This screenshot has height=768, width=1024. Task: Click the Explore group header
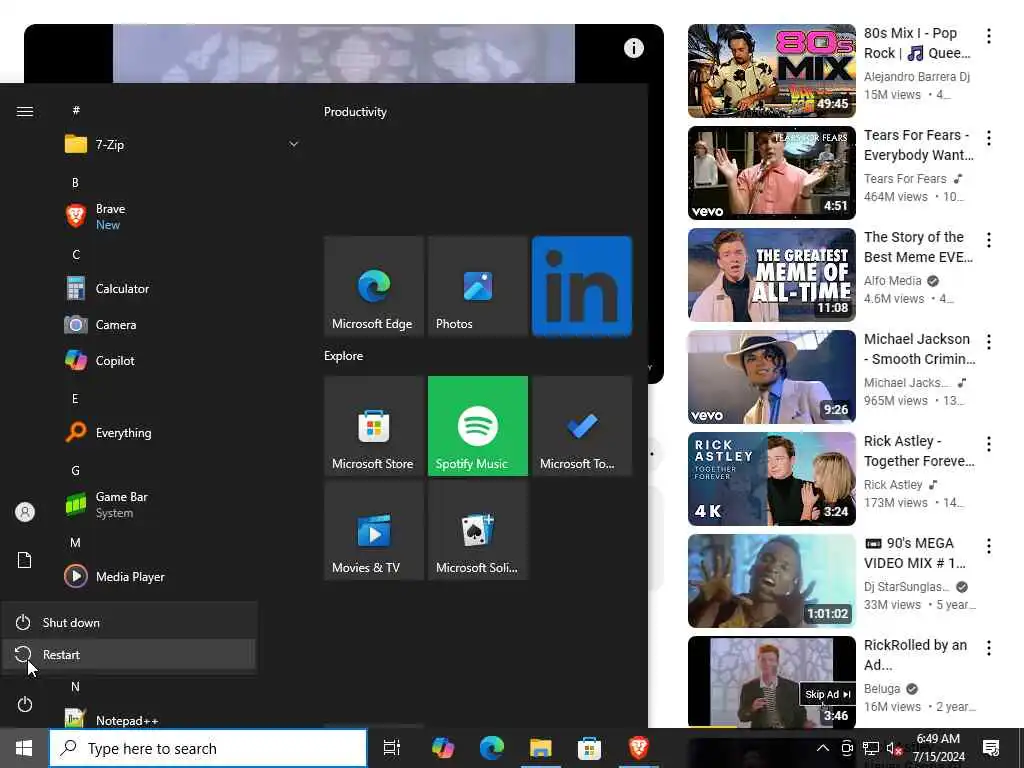click(x=344, y=356)
